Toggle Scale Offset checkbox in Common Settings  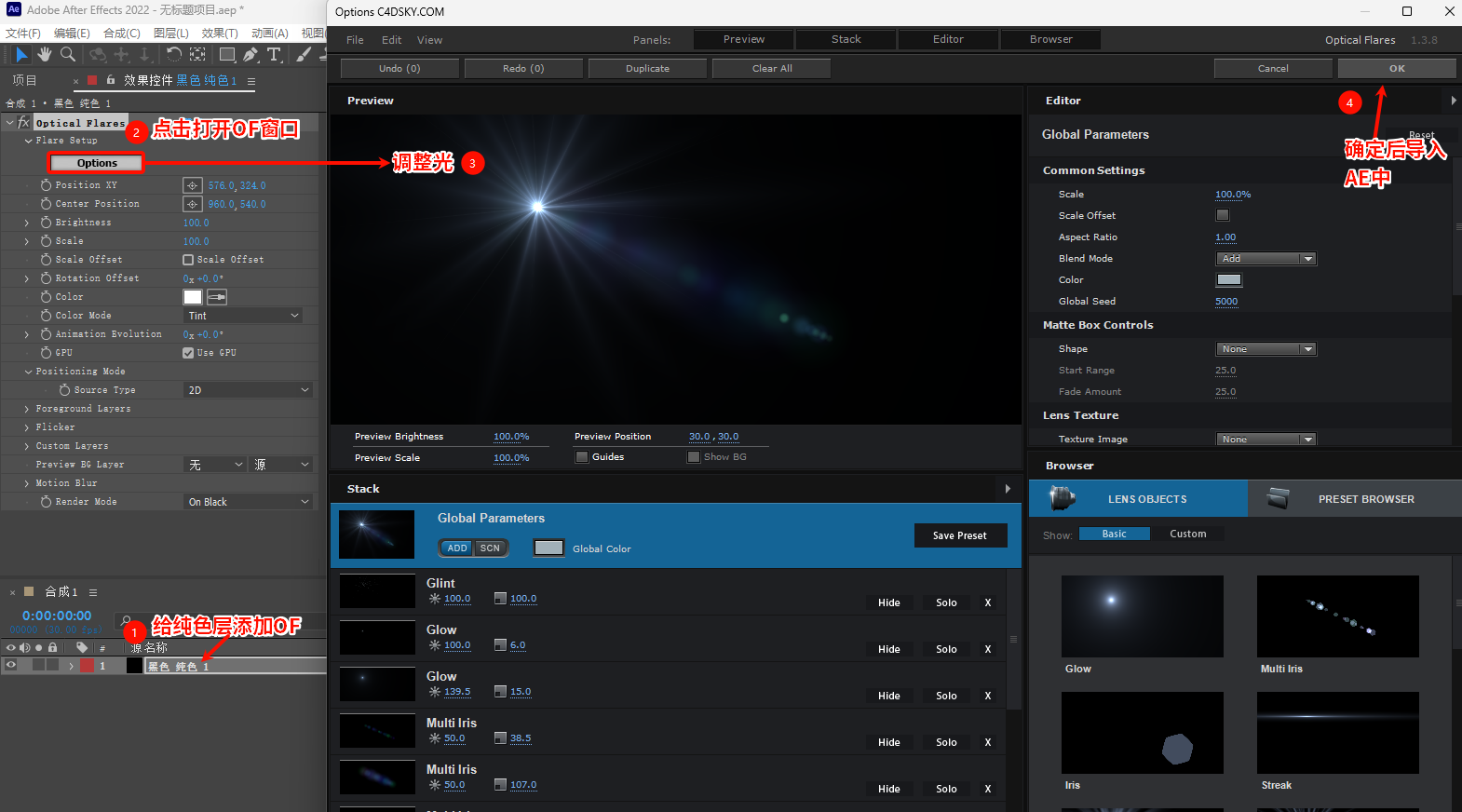[1223, 215]
